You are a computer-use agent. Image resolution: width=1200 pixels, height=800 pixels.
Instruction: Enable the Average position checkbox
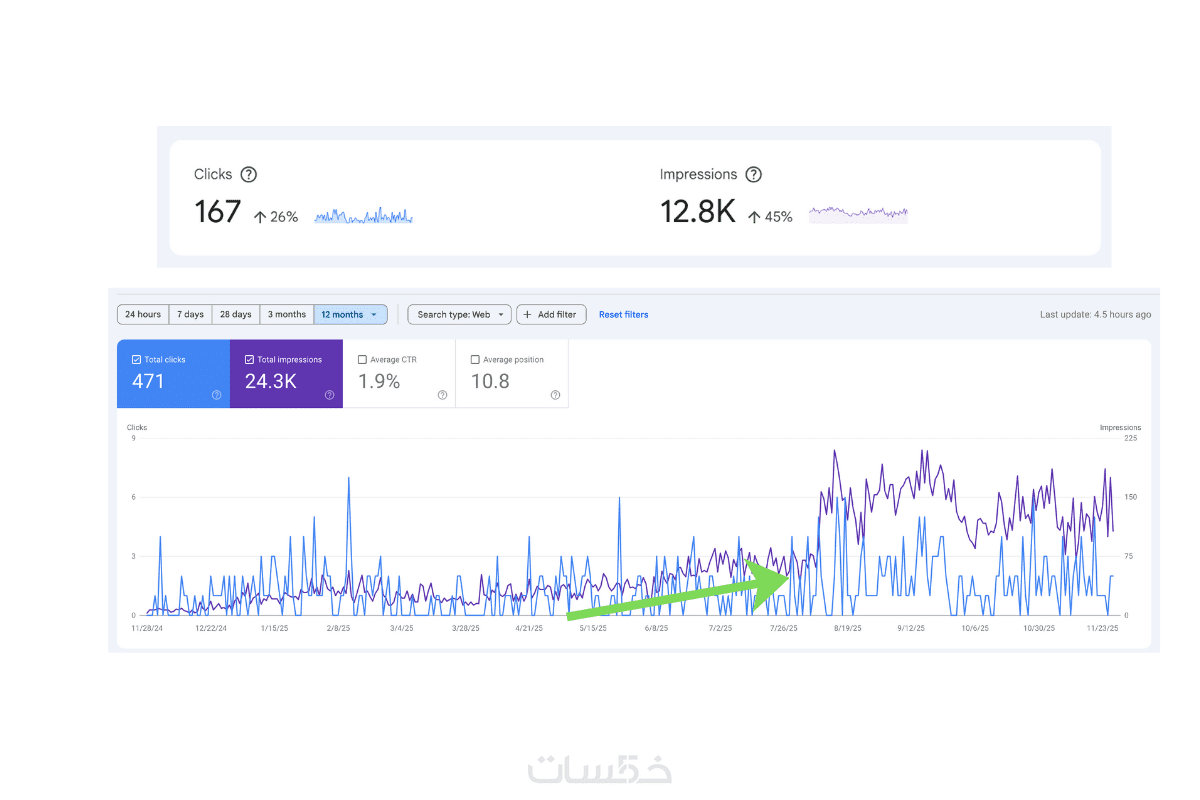pos(475,359)
